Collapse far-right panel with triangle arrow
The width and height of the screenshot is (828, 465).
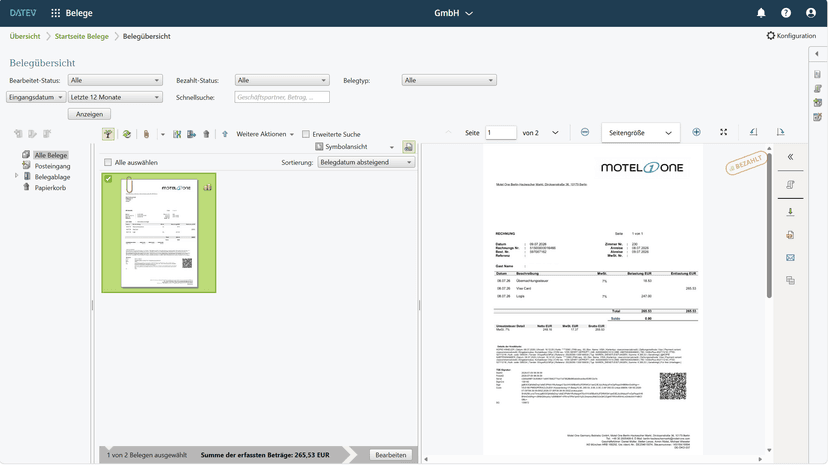point(817,54)
